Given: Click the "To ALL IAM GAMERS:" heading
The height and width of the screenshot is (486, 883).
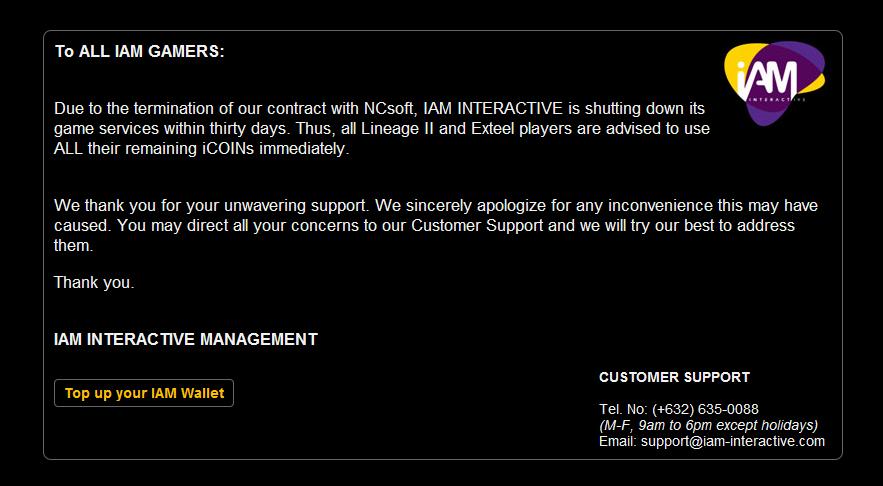Looking at the screenshot, I should click(139, 52).
